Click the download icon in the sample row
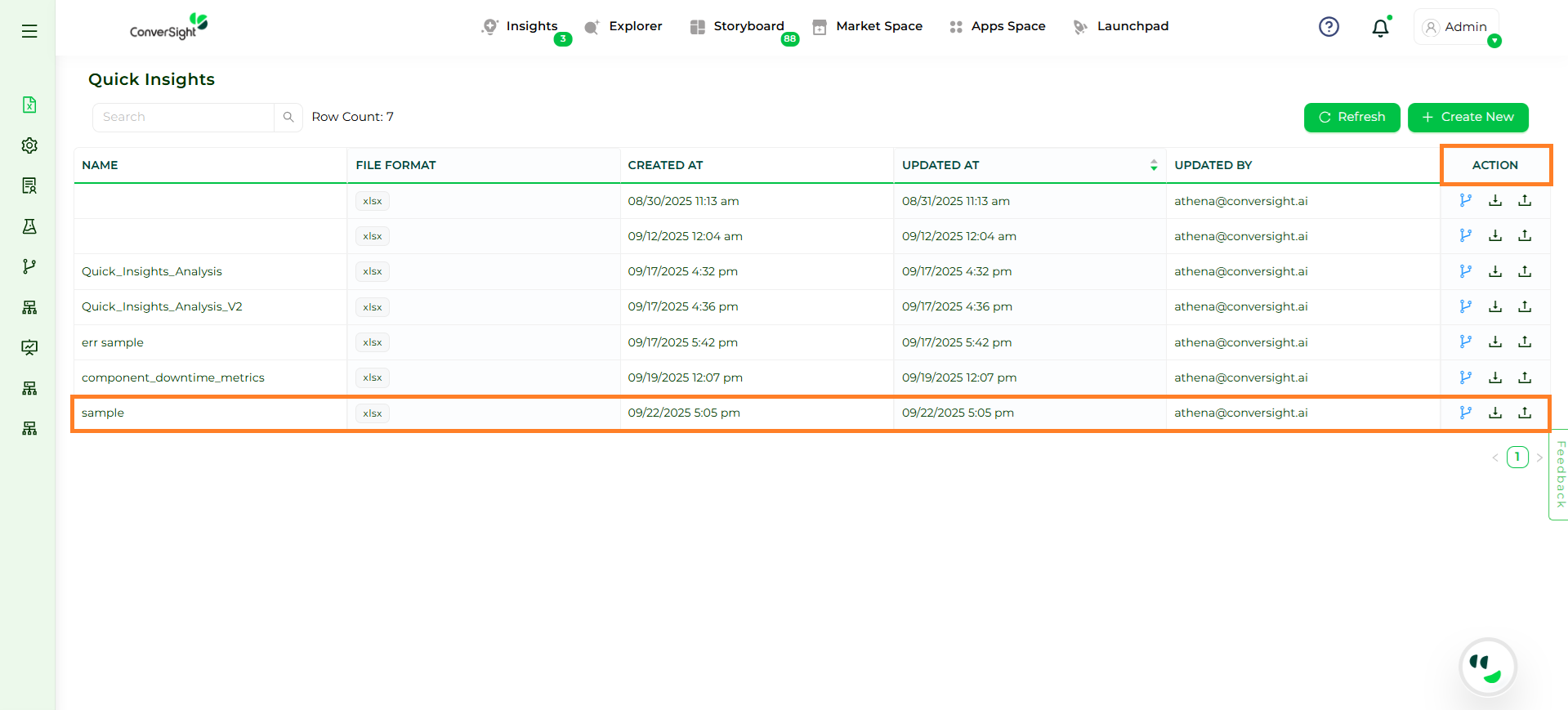 (1495, 413)
